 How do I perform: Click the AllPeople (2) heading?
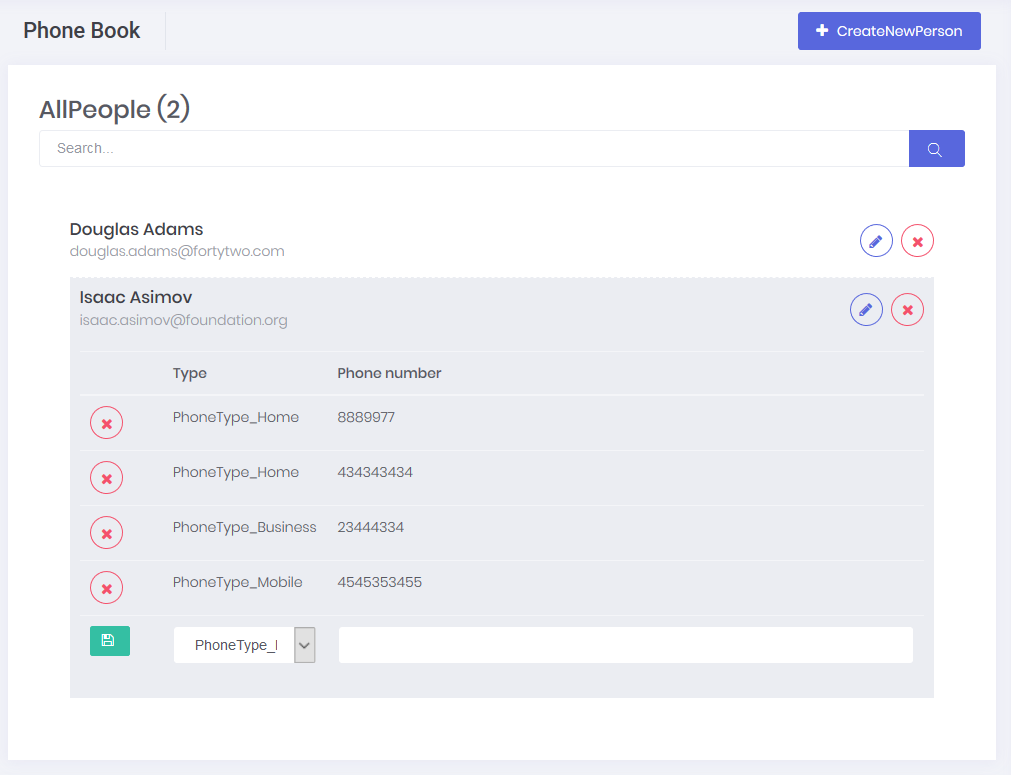point(114,109)
